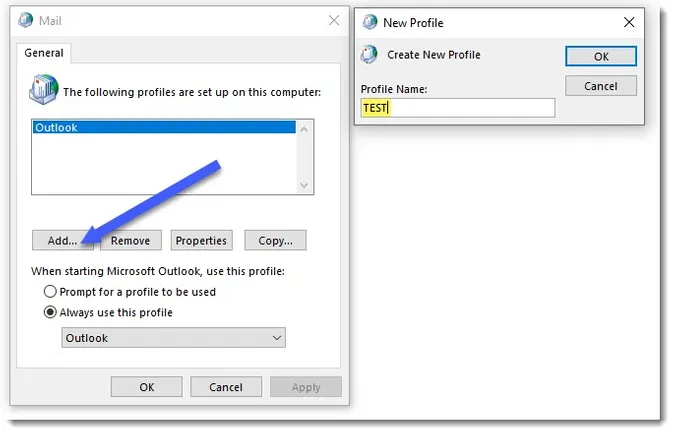Viewport: 675px width, 435px height.
Task: Switch to the General tab
Action: pyautogui.click(x=43, y=53)
